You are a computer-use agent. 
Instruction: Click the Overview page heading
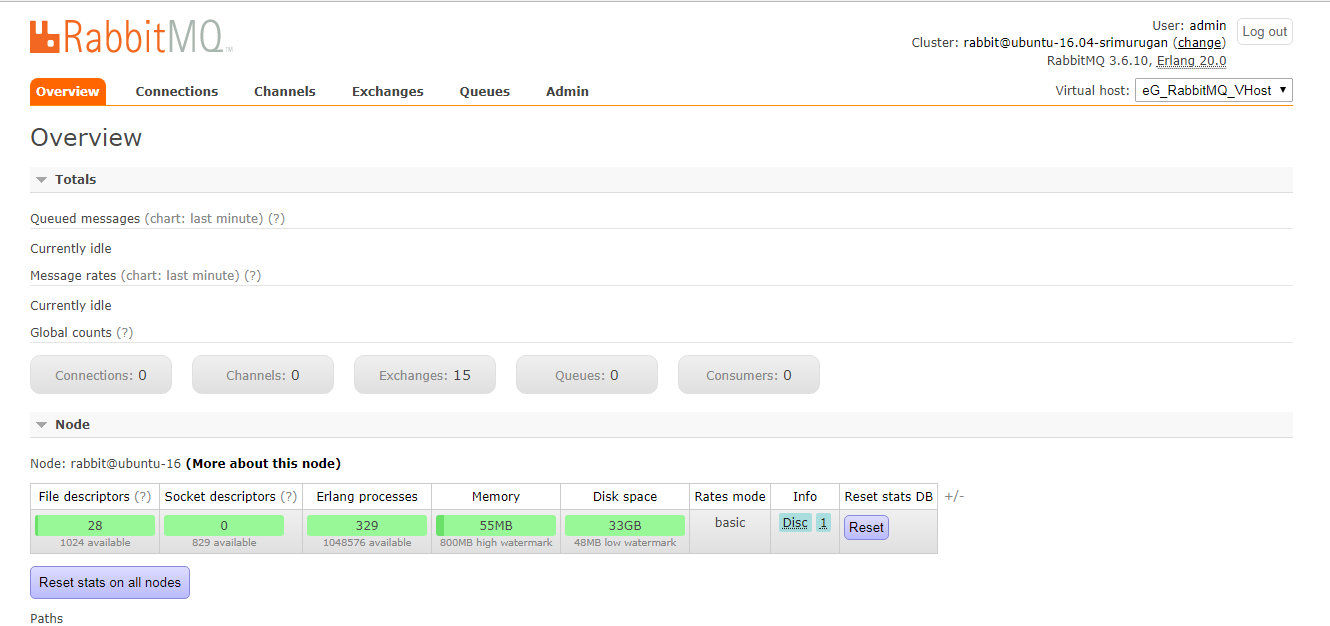click(x=86, y=138)
